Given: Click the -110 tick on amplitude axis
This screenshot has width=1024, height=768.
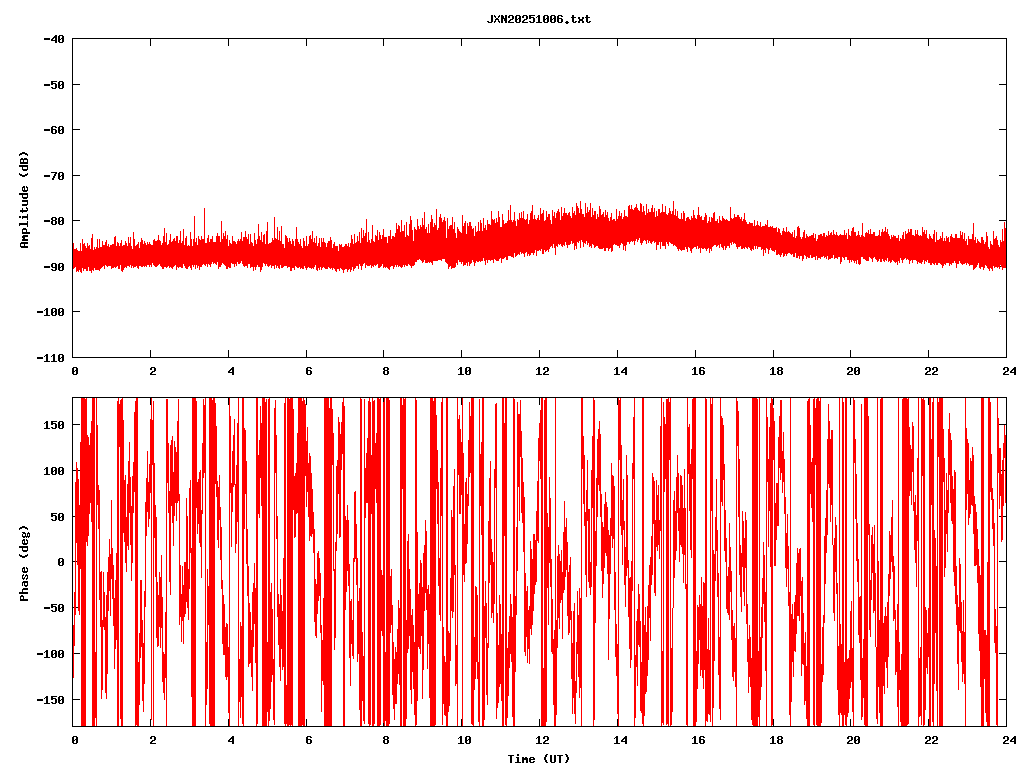Looking at the screenshot, I should pos(50,357).
